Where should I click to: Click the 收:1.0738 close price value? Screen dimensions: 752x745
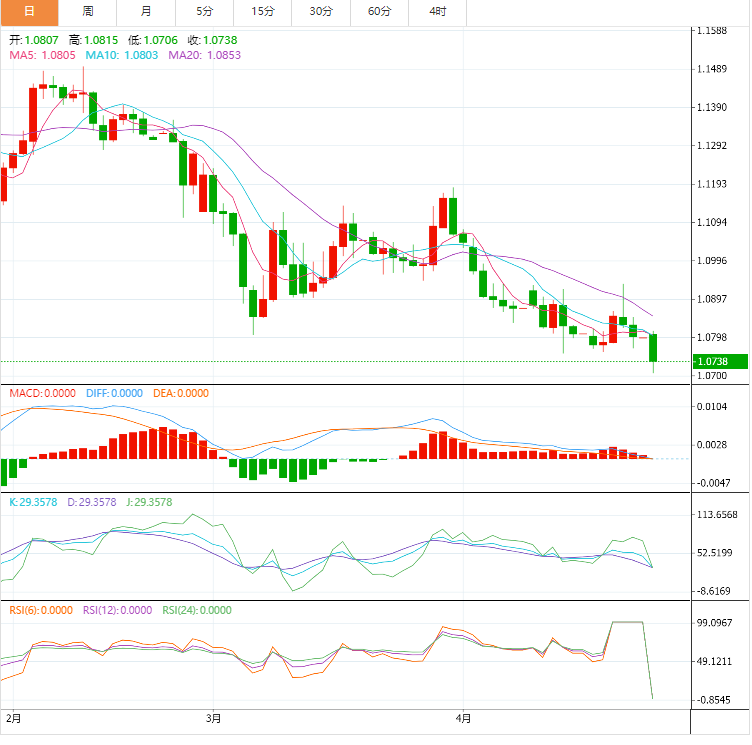[x=212, y=40]
